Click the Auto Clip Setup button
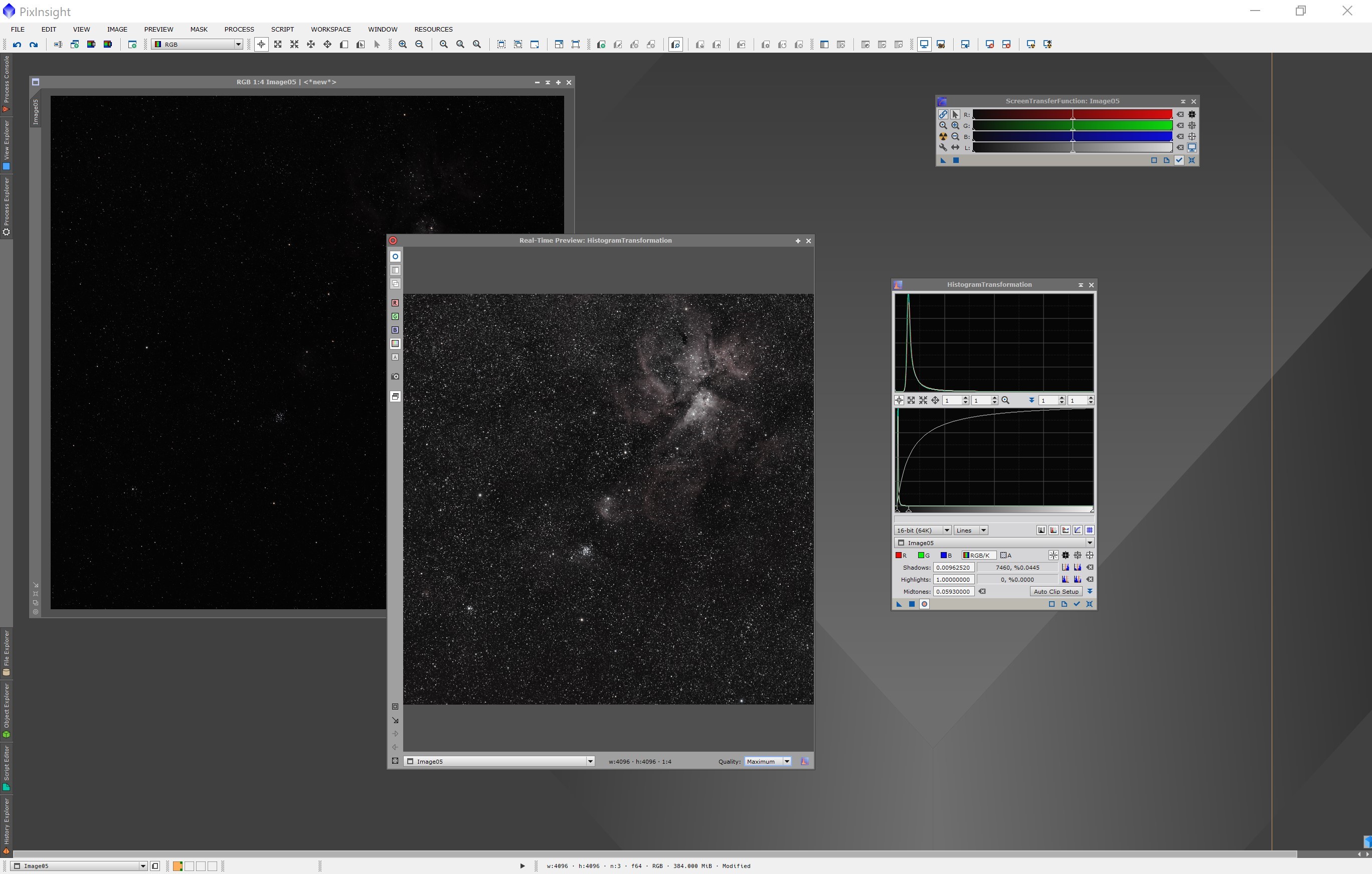The width and height of the screenshot is (1372, 874). [x=1056, y=591]
